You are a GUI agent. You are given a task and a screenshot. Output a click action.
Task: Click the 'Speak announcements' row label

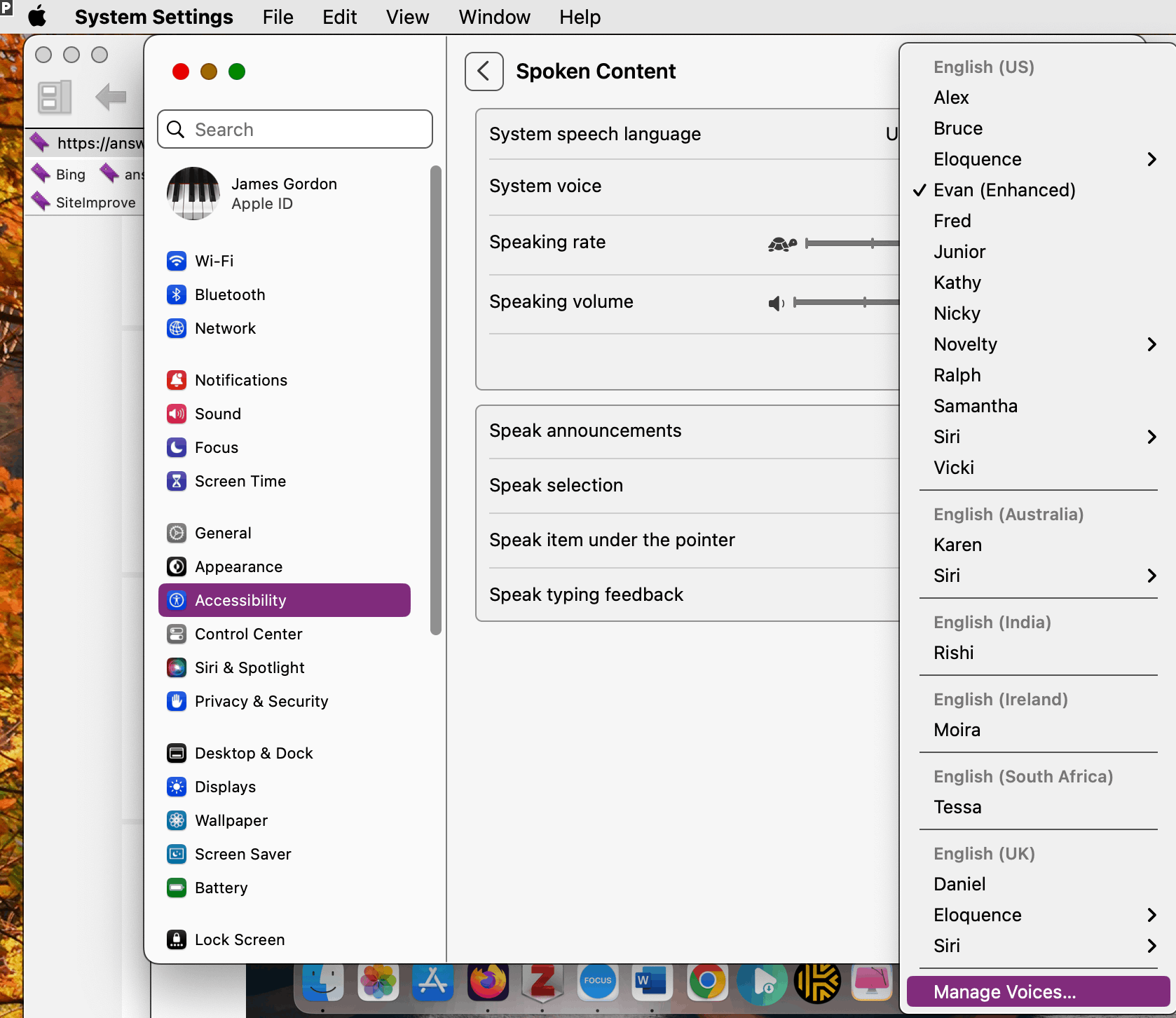pos(585,430)
